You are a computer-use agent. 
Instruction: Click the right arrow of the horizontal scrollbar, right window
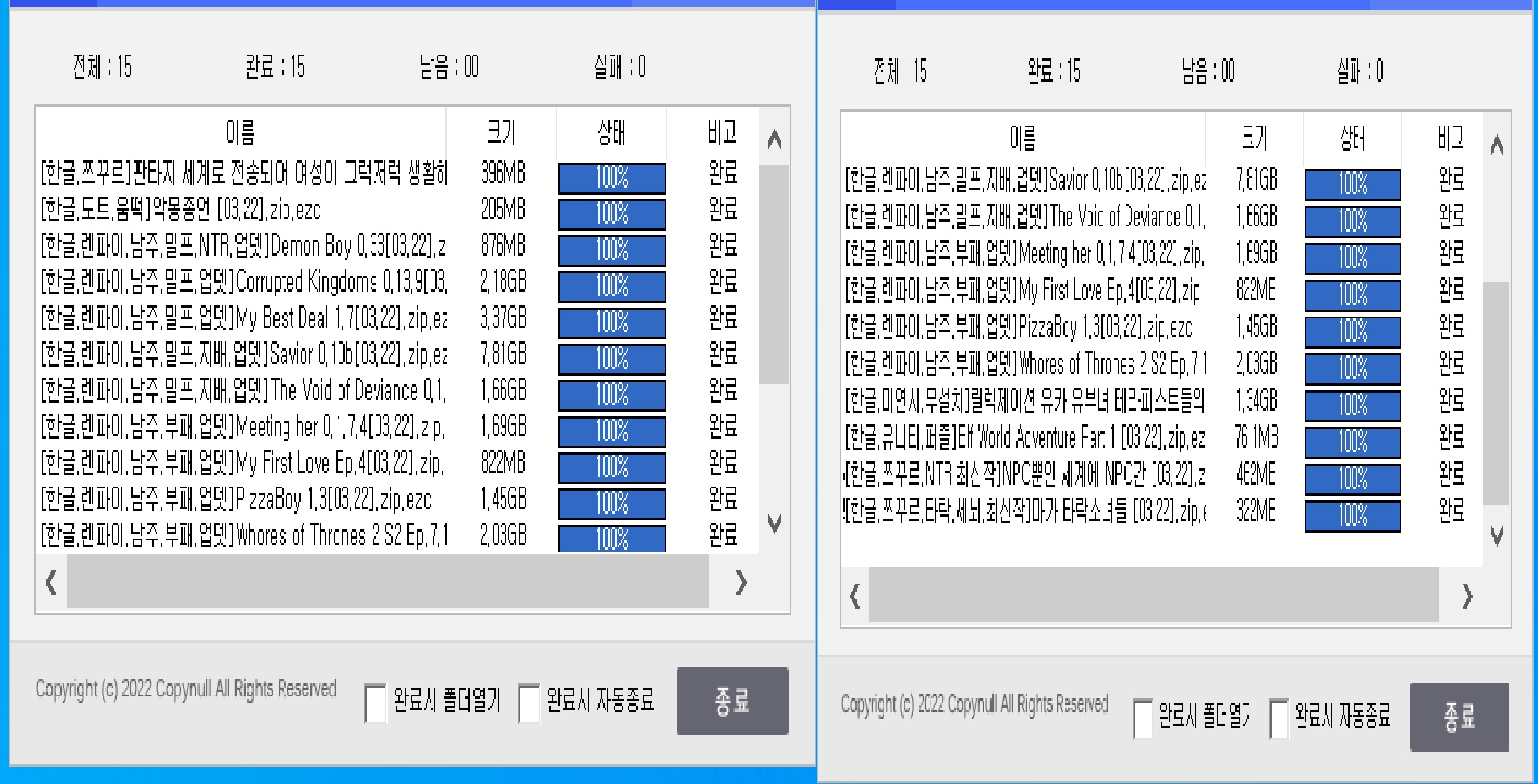coord(1466,596)
